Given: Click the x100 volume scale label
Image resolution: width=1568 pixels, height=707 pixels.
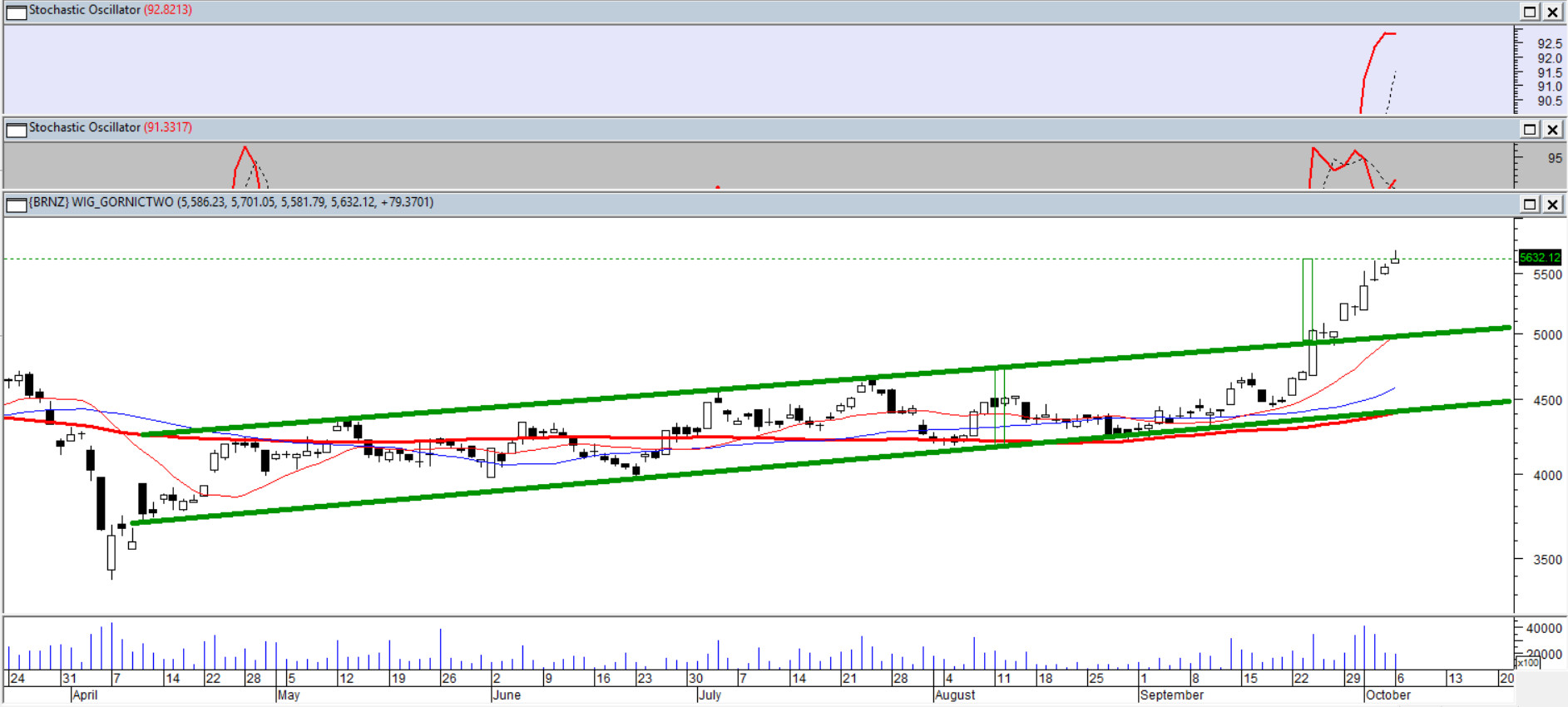Looking at the screenshot, I should click(1527, 663).
